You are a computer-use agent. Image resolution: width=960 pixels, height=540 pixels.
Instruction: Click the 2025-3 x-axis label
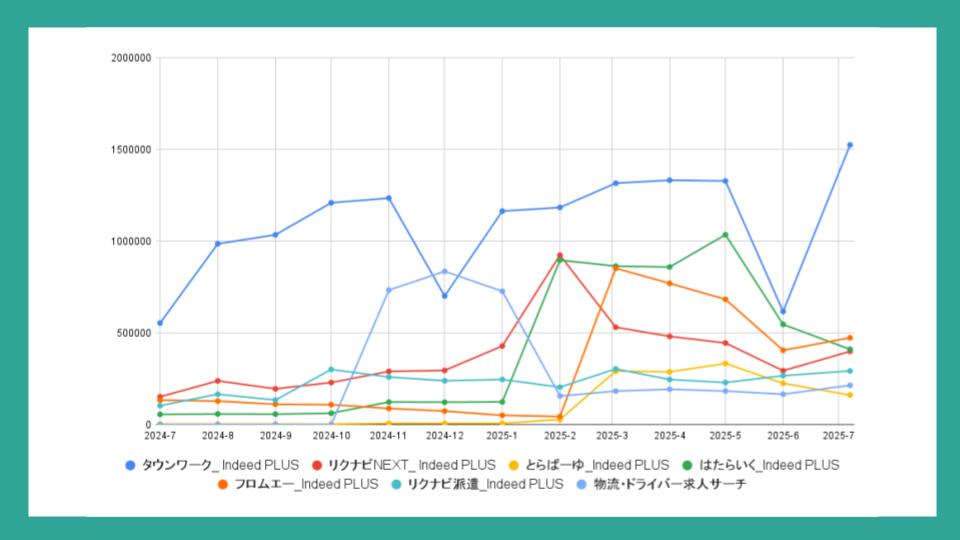612,436
